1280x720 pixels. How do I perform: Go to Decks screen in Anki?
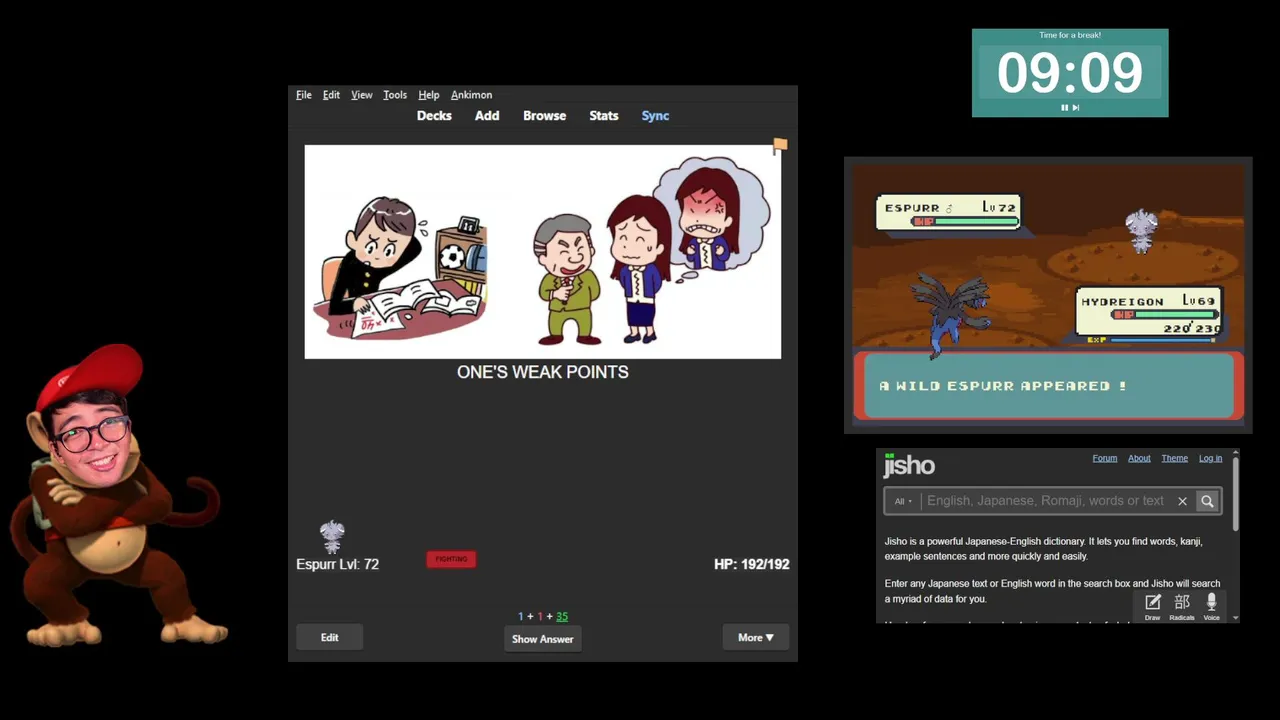click(434, 116)
